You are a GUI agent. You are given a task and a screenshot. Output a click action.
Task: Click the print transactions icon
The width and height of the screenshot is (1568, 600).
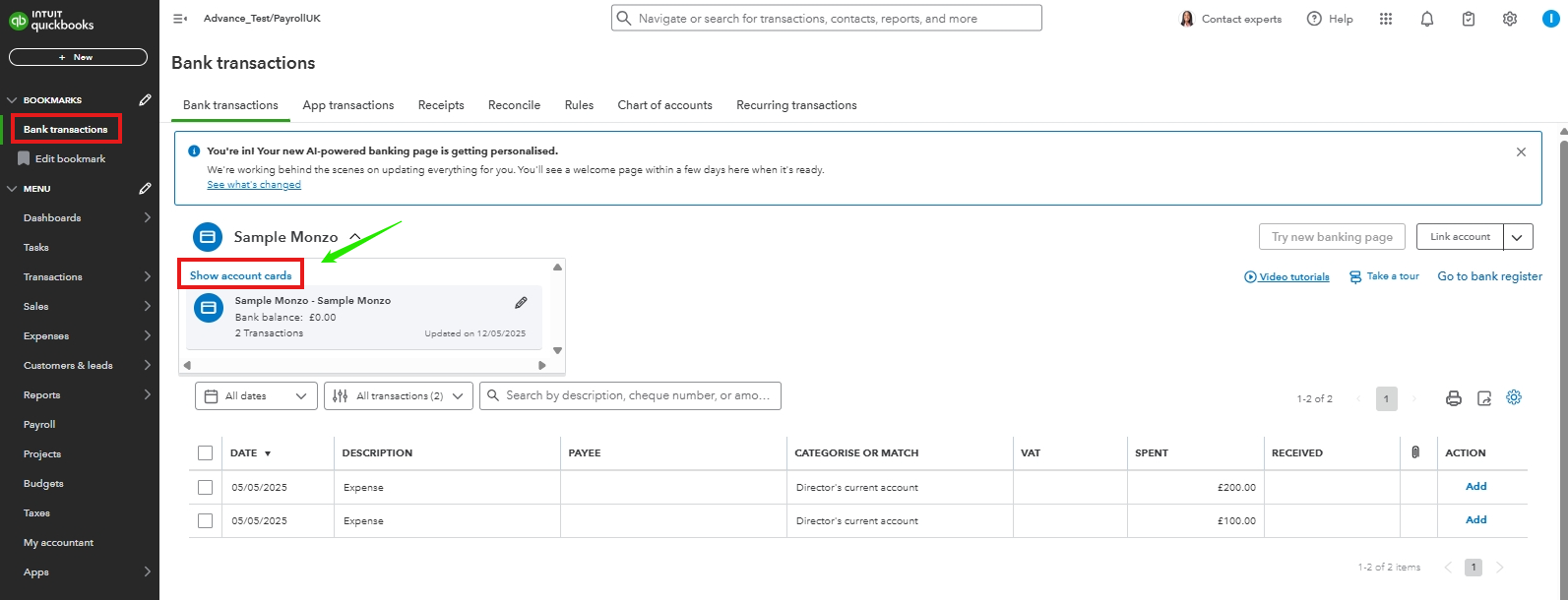(x=1454, y=398)
